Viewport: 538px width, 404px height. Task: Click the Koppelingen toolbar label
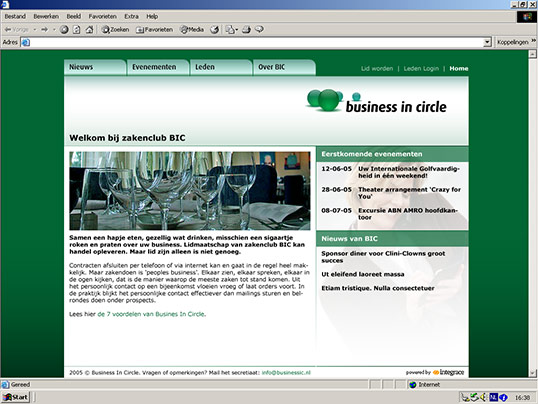point(513,42)
